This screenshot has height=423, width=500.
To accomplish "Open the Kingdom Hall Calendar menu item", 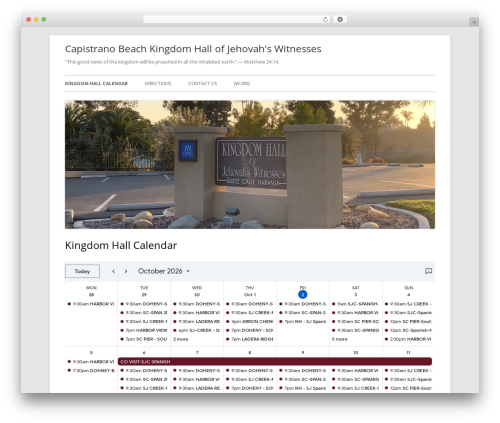I will click(x=96, y=84).
